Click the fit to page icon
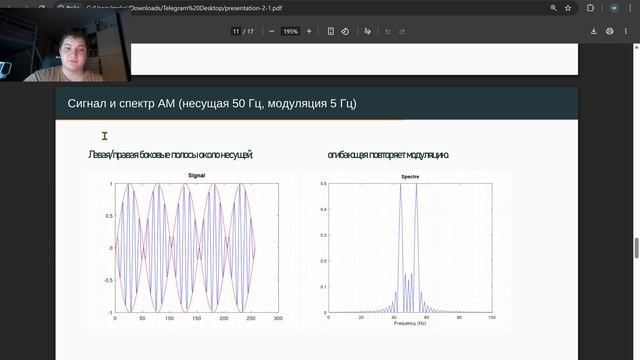The height and width of the screenshot is (360, 640). pyautogui.click(x=331, y=31)
